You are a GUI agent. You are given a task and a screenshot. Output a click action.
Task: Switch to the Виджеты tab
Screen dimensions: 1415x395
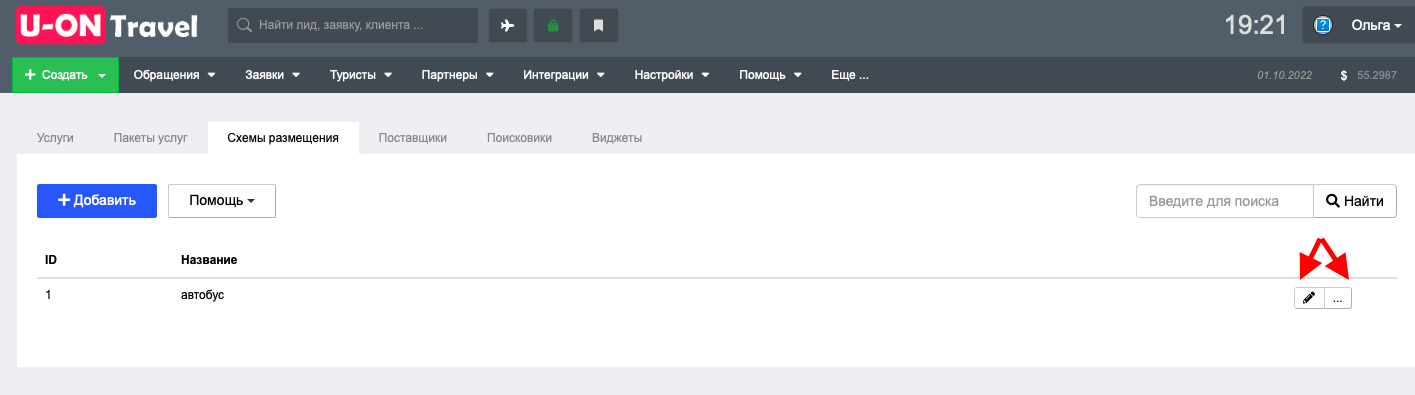click(x=617, y=138)
